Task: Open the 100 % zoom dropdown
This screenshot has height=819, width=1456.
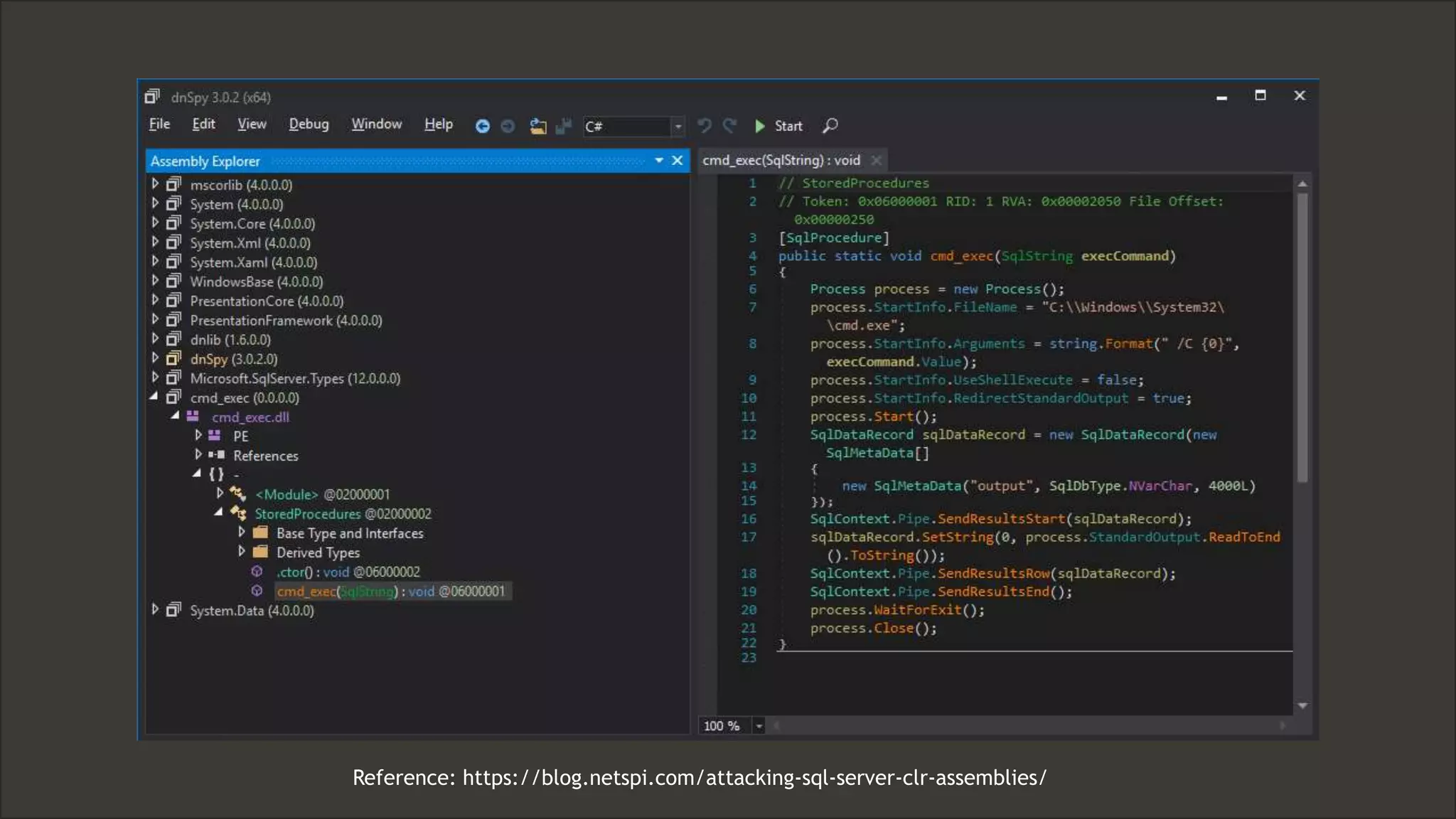Action: click(x=759, y=726)
